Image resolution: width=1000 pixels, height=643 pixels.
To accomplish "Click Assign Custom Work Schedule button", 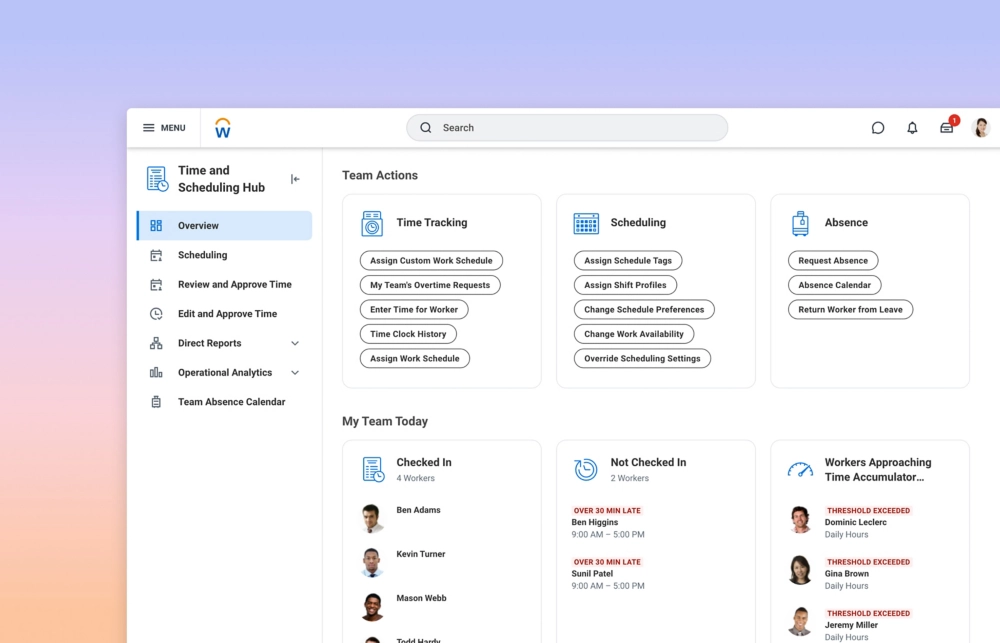I will [431, 261].
